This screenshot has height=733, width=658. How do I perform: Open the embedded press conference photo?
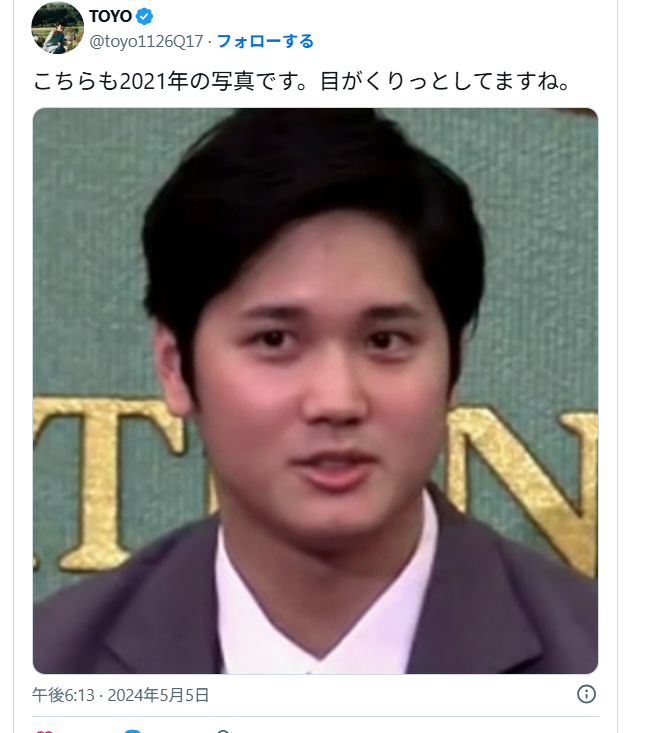pos(315,391)
